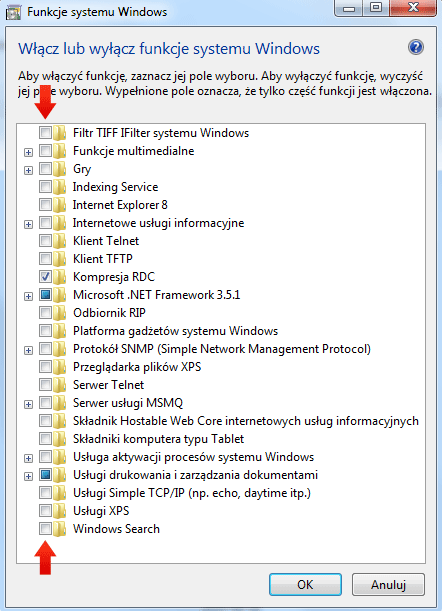Image resolution: width=442 pixels, height=611 pixels.
Task: Expand Internetowe usługi informacyjne node
Action: (28, 224)
